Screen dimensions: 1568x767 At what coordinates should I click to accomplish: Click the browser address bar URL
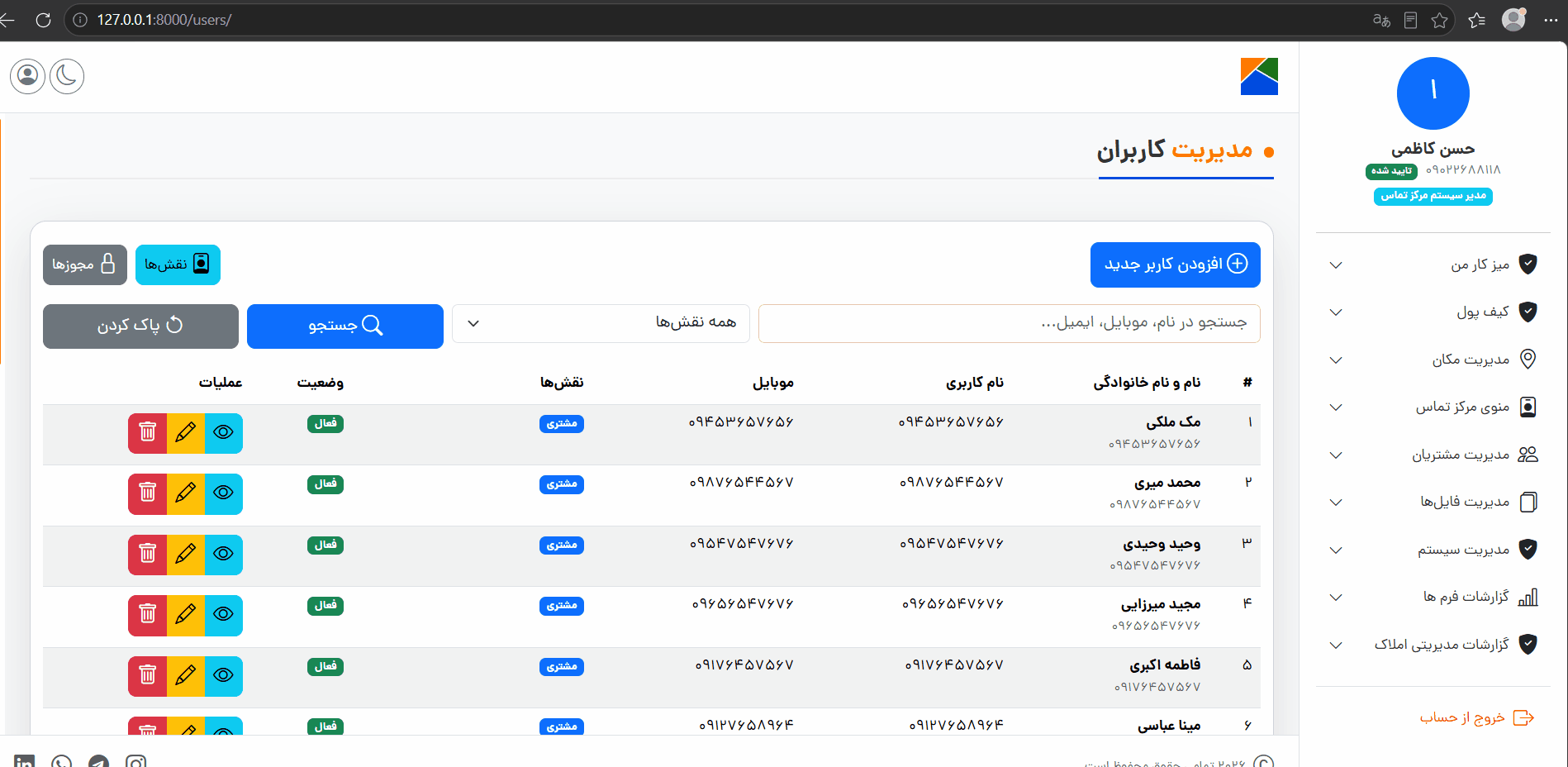(164, 20)
